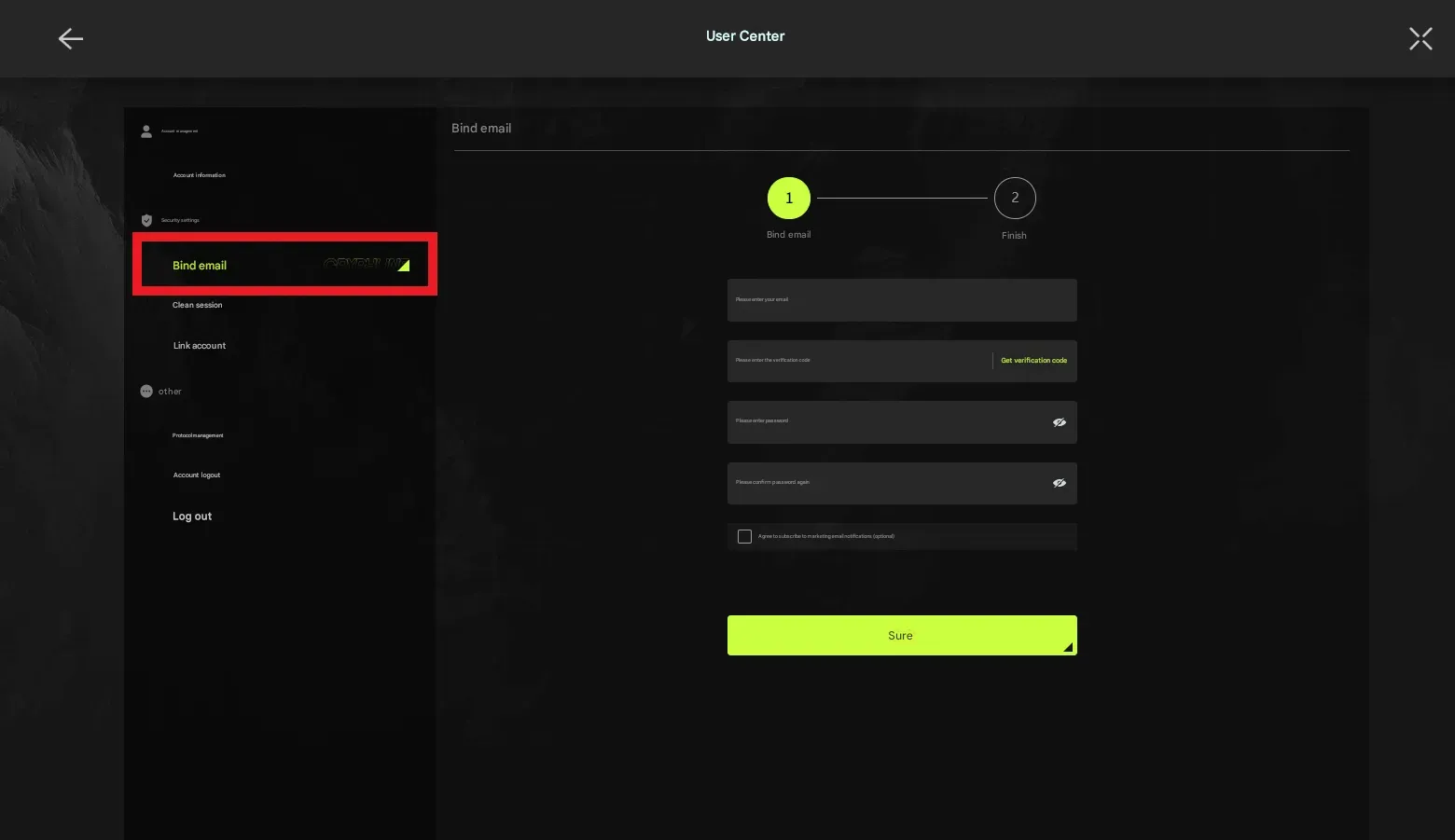The image size is (1455, 840).
Task: Show password in the enter password field
Action: tap(1059, 422)
